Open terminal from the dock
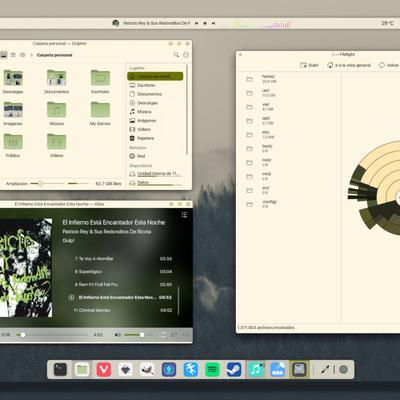 click(60, 369)
